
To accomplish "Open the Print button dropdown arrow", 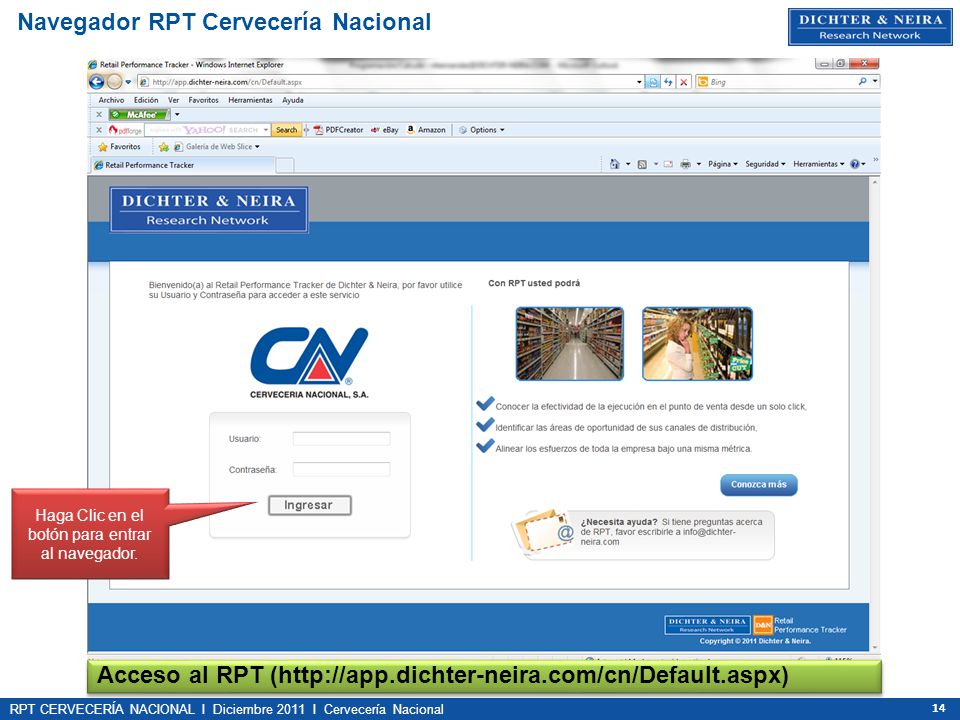I will coord(699,164).
